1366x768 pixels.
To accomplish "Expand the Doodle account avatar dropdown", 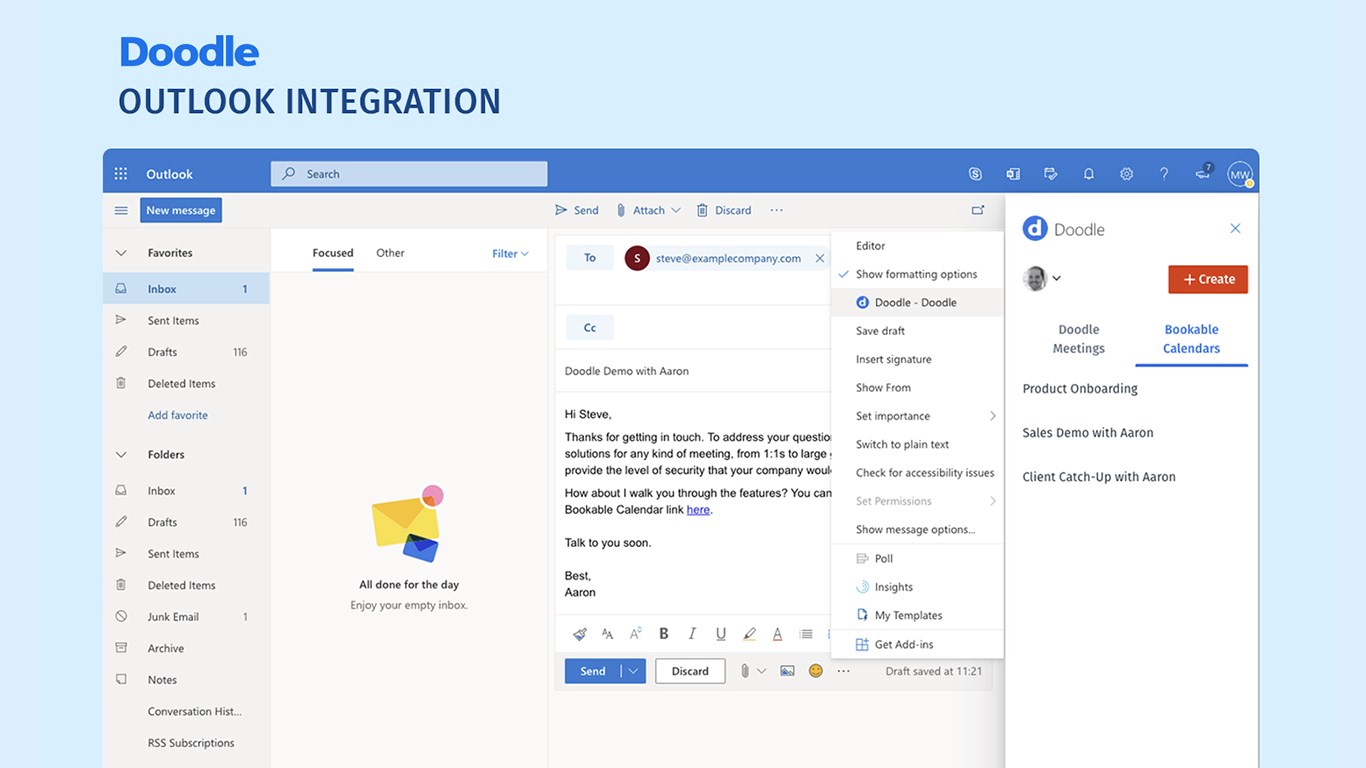I will pyautogui.click(x=1042, y=279).
